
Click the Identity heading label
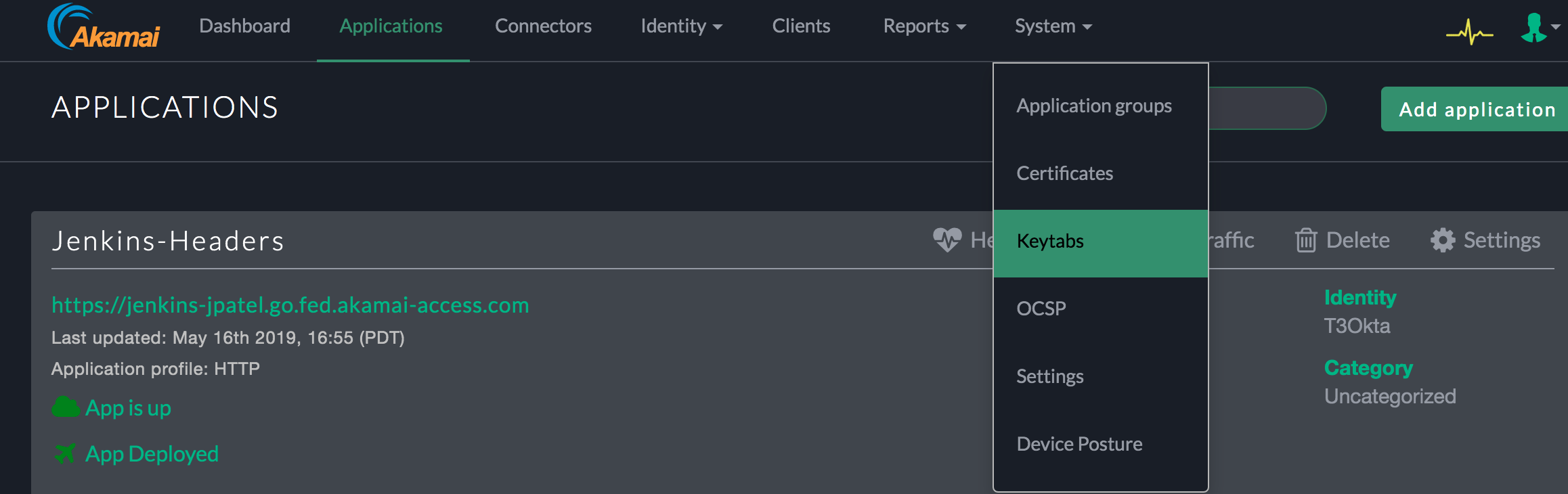click(1359, 298)
